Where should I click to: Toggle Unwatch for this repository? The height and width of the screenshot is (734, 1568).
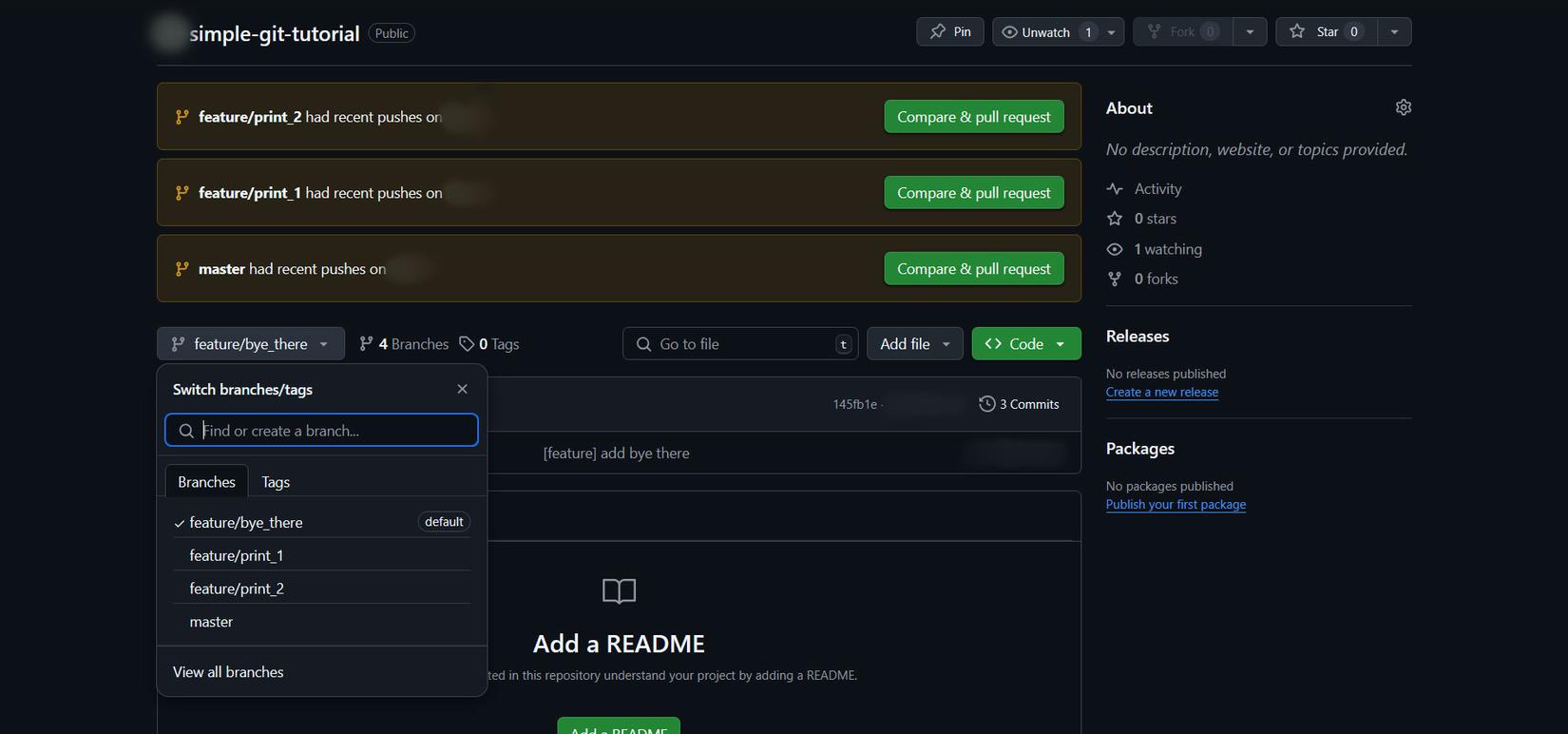coord(1045,31)
